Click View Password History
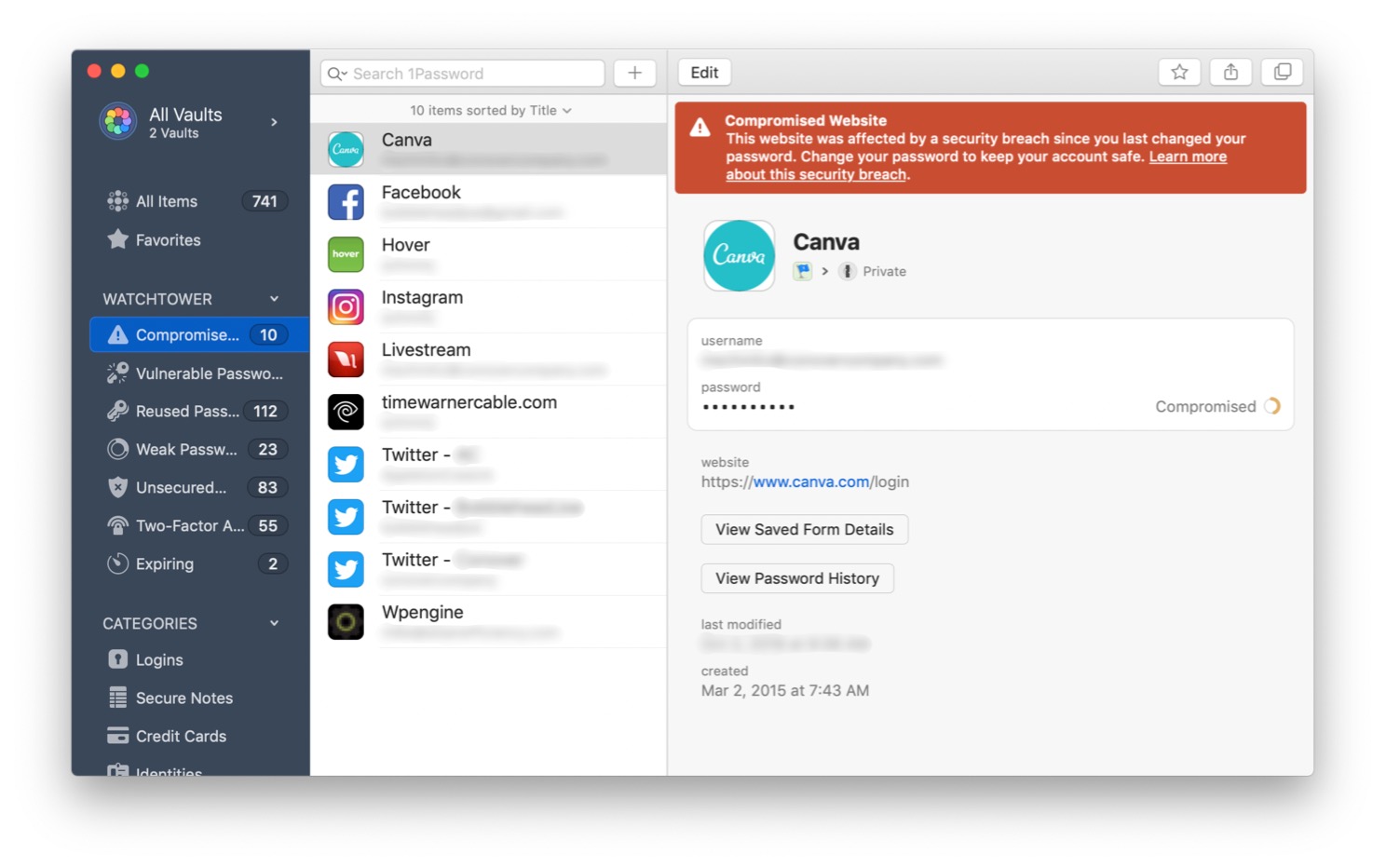This screenshot has width=1386, height=868. (797, 578)
